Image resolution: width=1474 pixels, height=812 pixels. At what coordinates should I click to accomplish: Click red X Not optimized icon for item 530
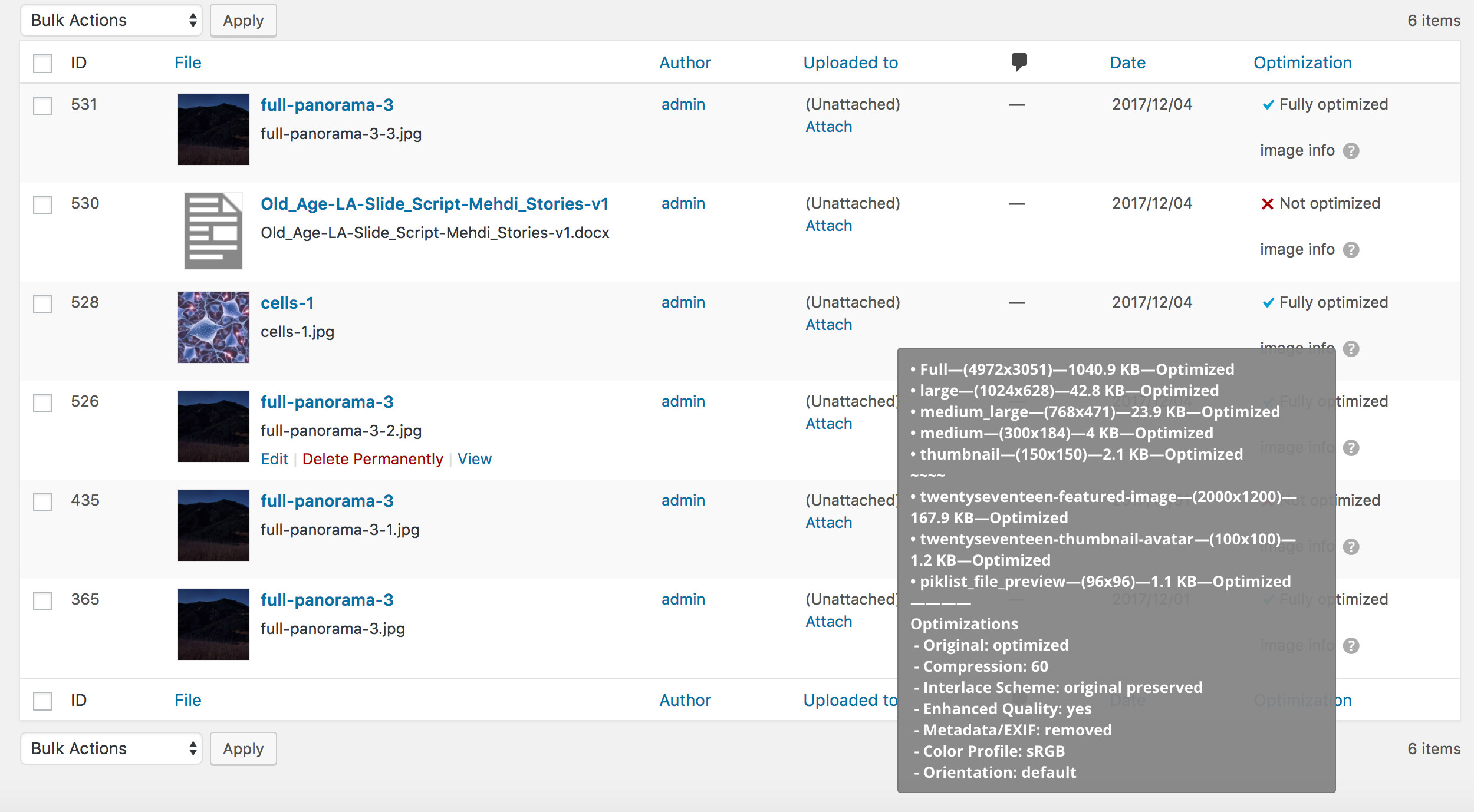pyautogui.click(x=1267, y=204)
